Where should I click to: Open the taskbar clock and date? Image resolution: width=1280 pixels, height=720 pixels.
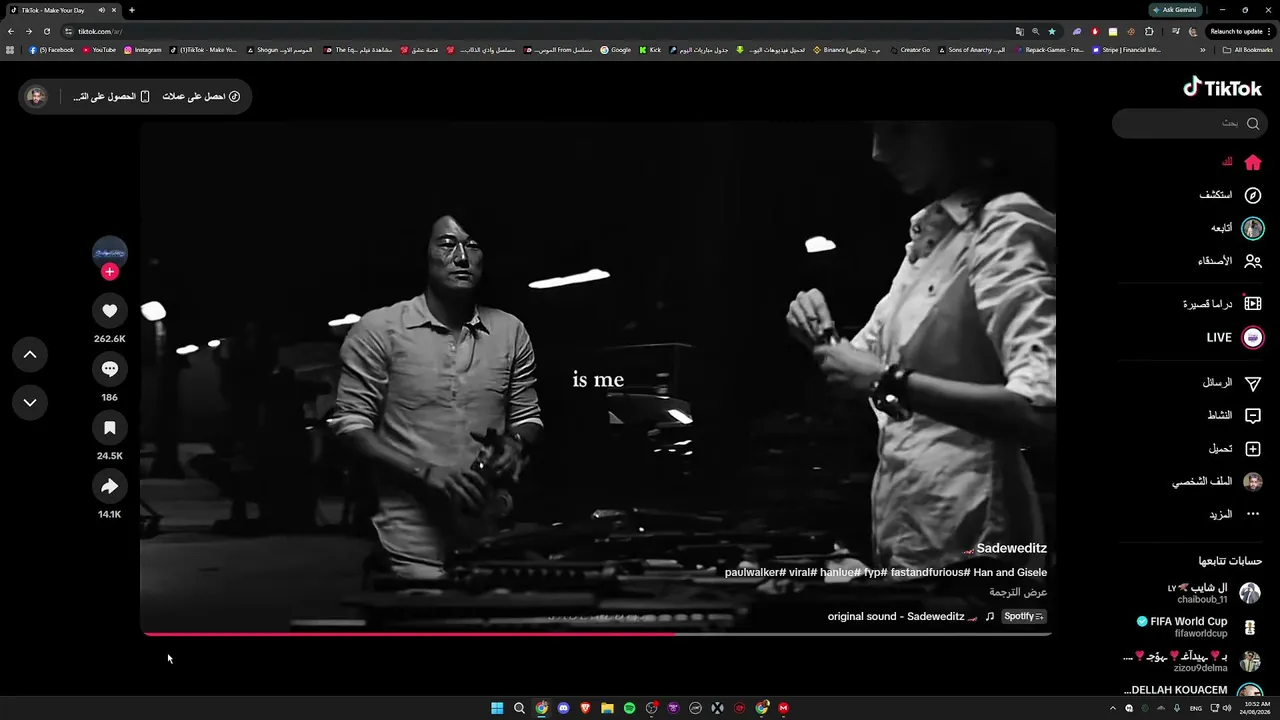[1254, 708]
